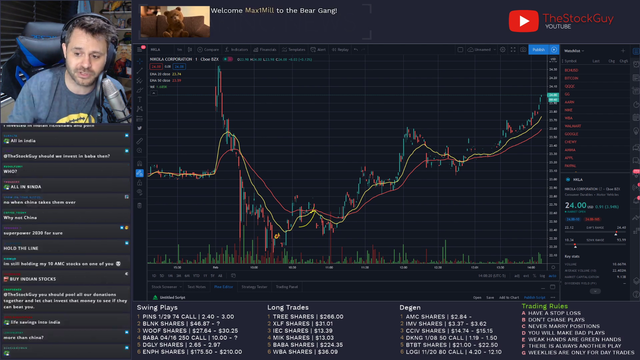Viewport: 640px width, 360px height.
Task: Expand the key stats chevron
Action: coord(595,291)
